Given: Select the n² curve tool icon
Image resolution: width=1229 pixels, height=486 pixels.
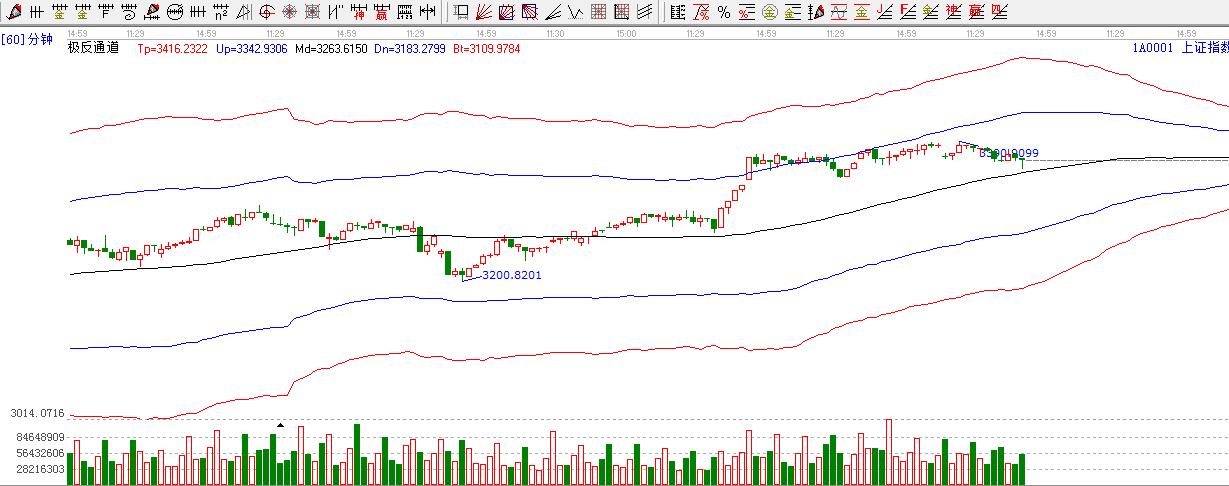Looking at the screenshot, I should coord(220,11).
